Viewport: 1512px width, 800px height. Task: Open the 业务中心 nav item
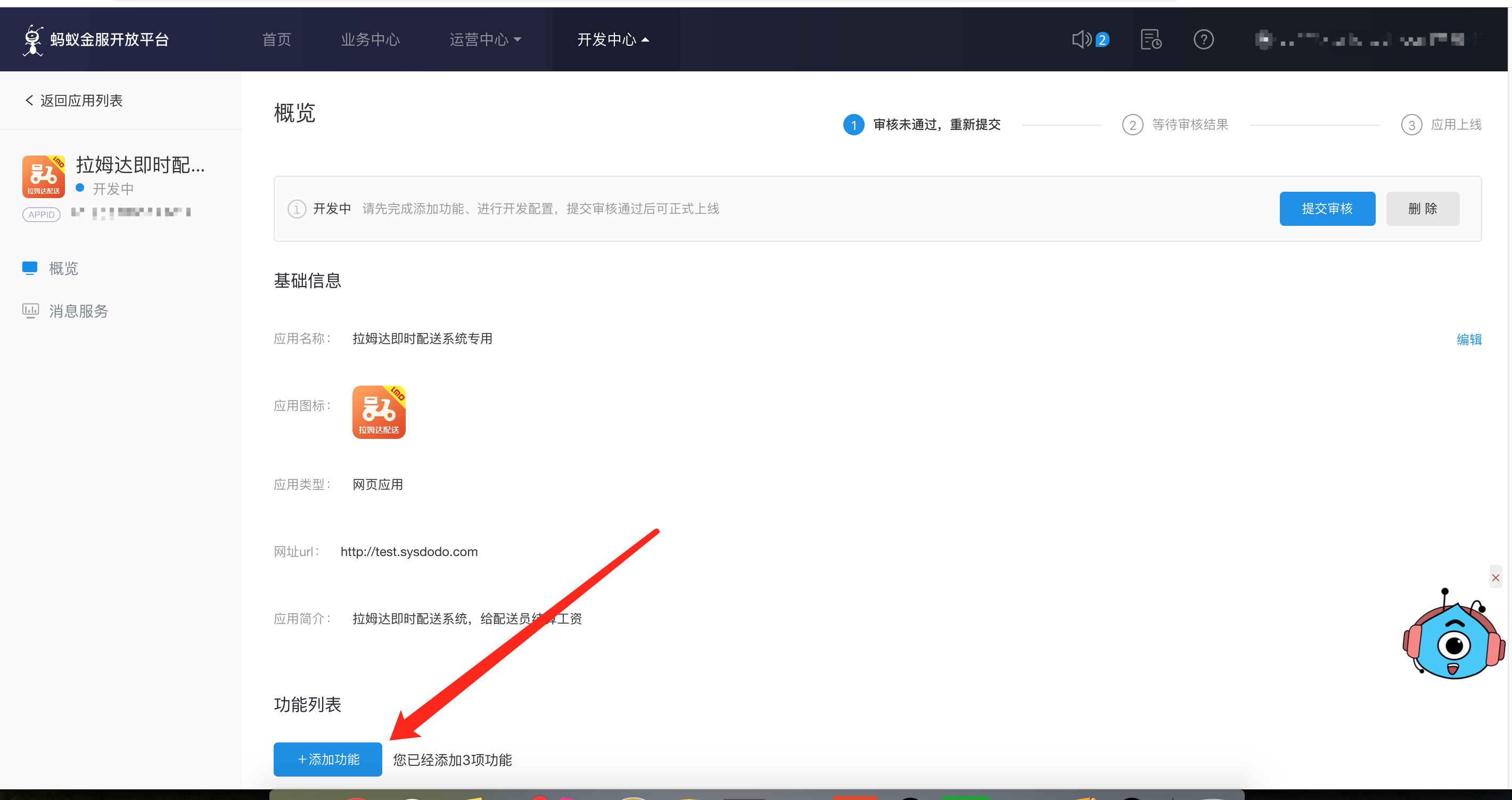pyautogui.click(x=371, y=39)
